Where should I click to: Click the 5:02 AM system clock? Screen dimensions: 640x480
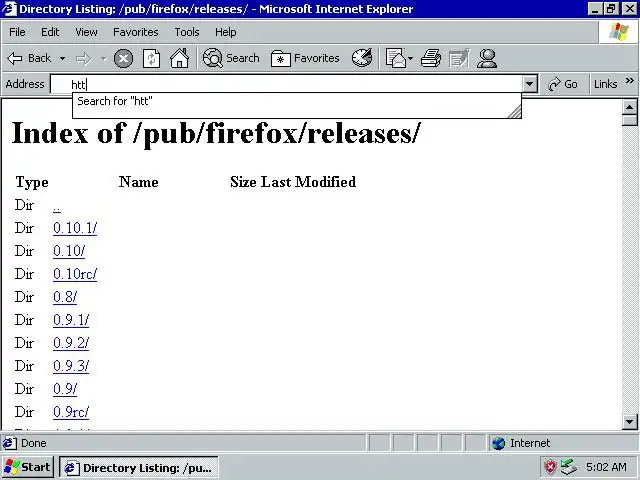coord(606,467)
